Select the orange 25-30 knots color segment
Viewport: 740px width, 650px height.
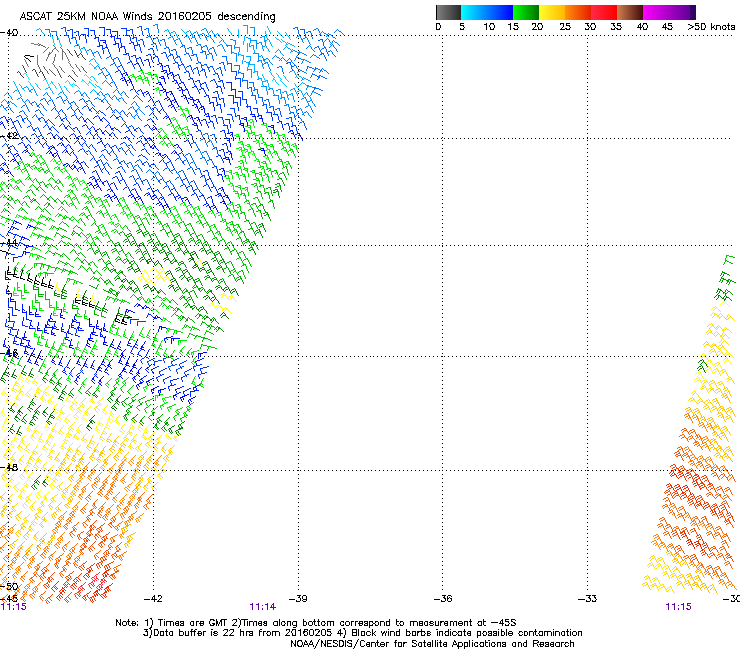tap(578, 12)
